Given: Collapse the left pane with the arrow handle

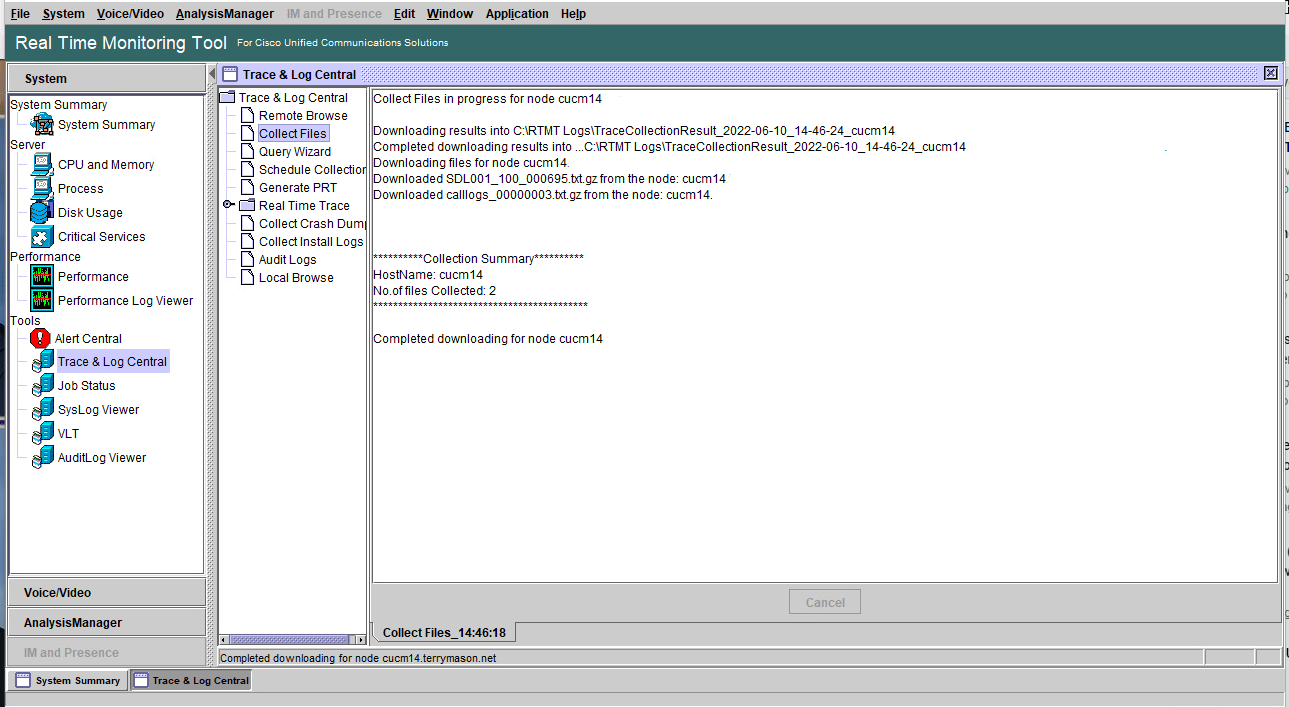Looking at the screenshot, I should coord(212,75).
